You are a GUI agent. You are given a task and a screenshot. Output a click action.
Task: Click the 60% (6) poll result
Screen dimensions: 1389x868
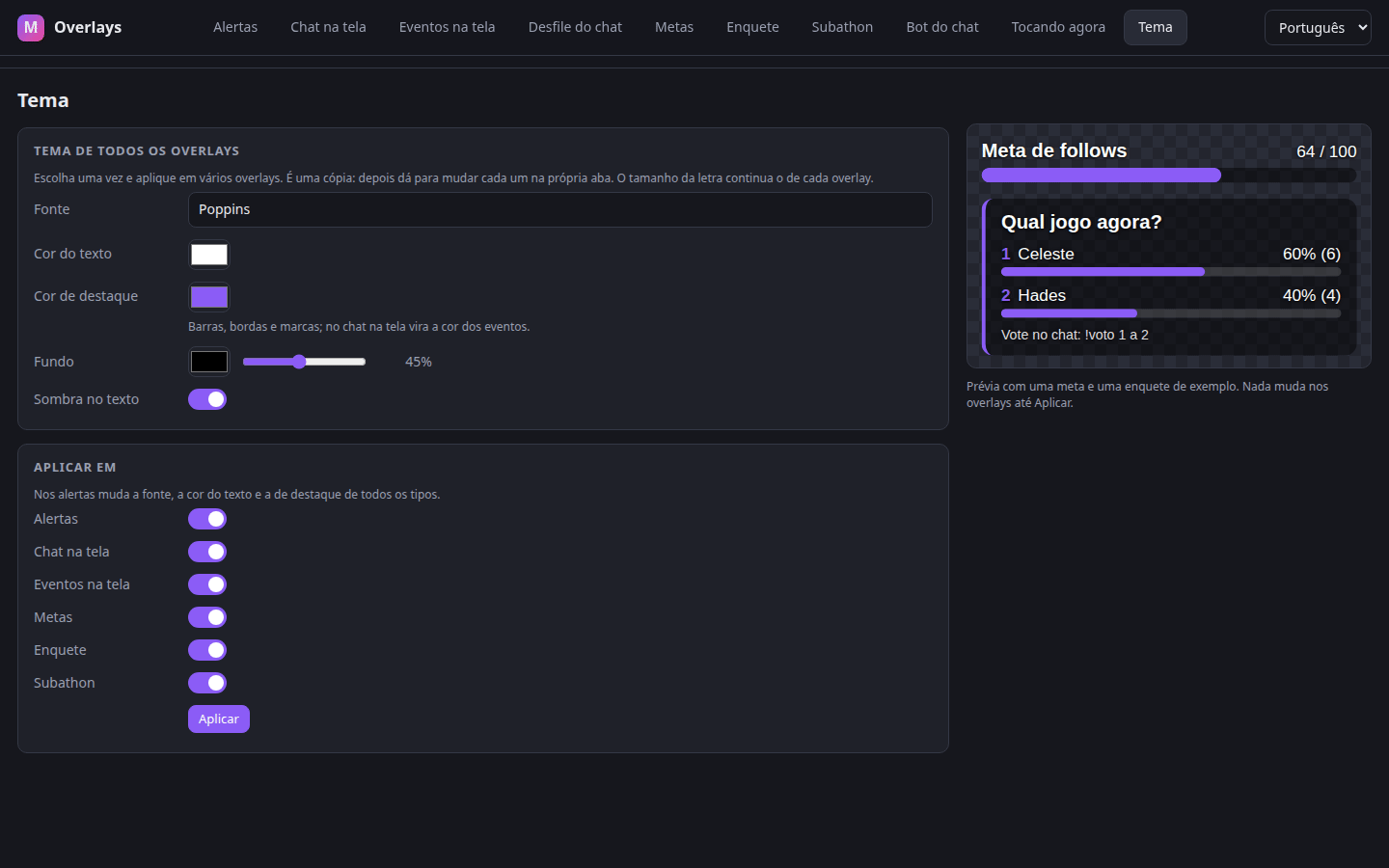tap(1312, 254)
